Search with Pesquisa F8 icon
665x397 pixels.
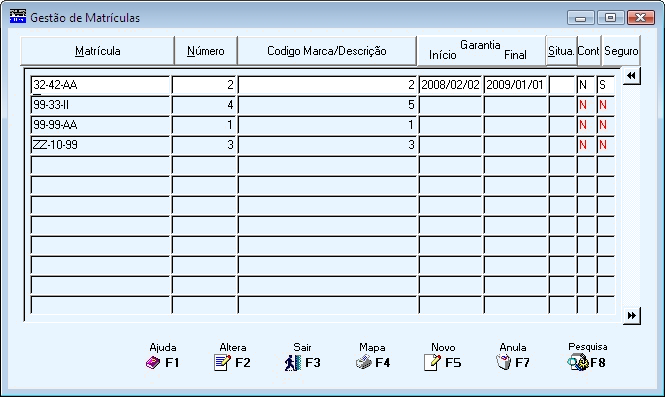tap(578, 363)
